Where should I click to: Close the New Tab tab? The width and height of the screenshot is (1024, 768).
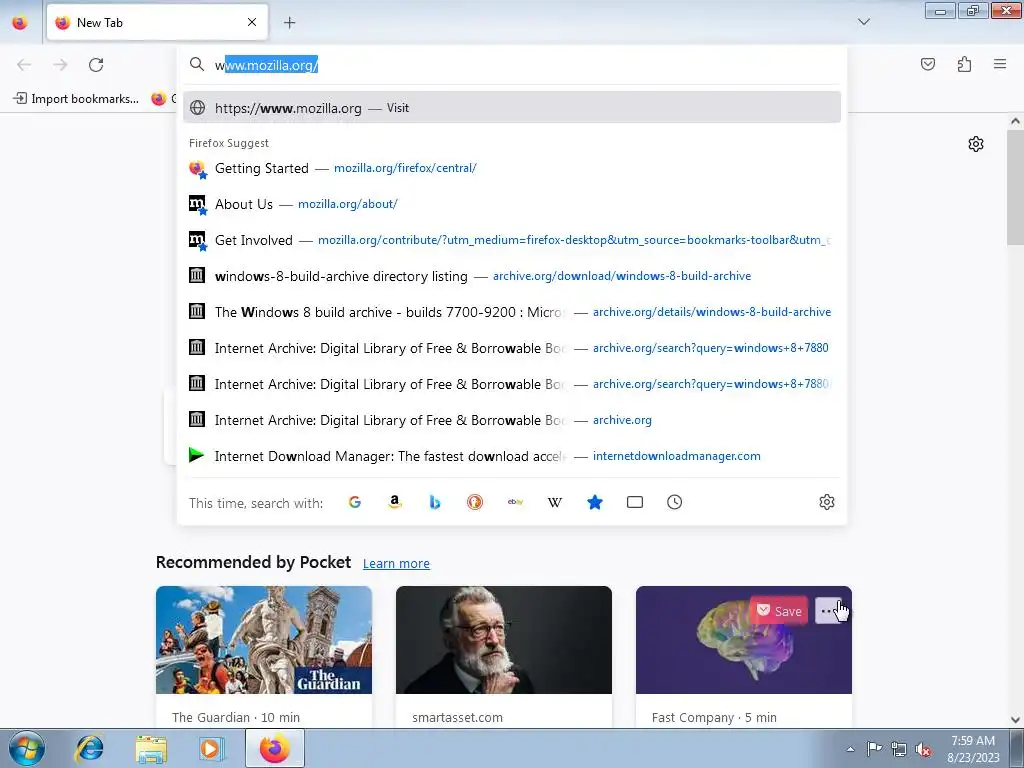252,22
